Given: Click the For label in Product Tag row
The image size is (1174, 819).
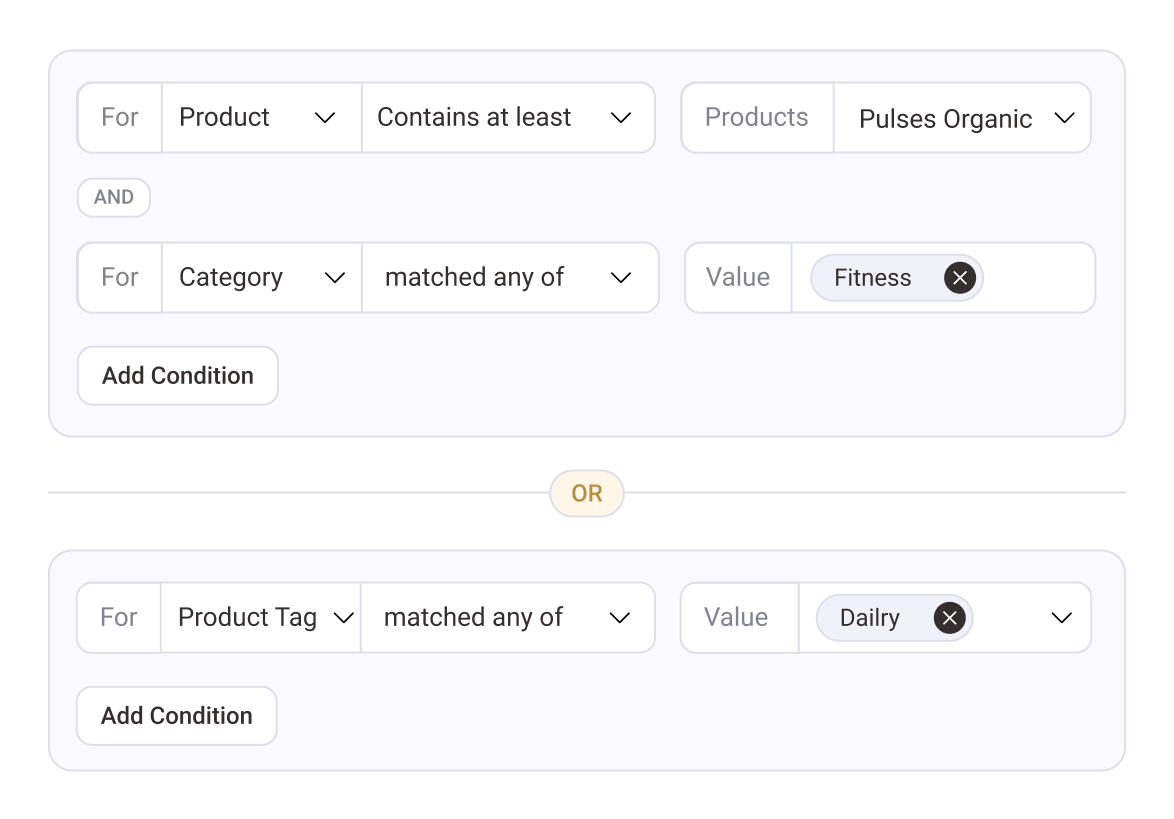Looking at the screenshot, I should (119, 618).
